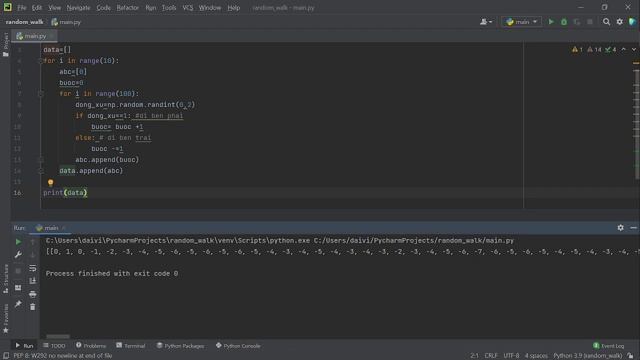Run main with the green toolbar Run icon
The width and height of the screenshot is (640, 360).
tap(551, 22)
